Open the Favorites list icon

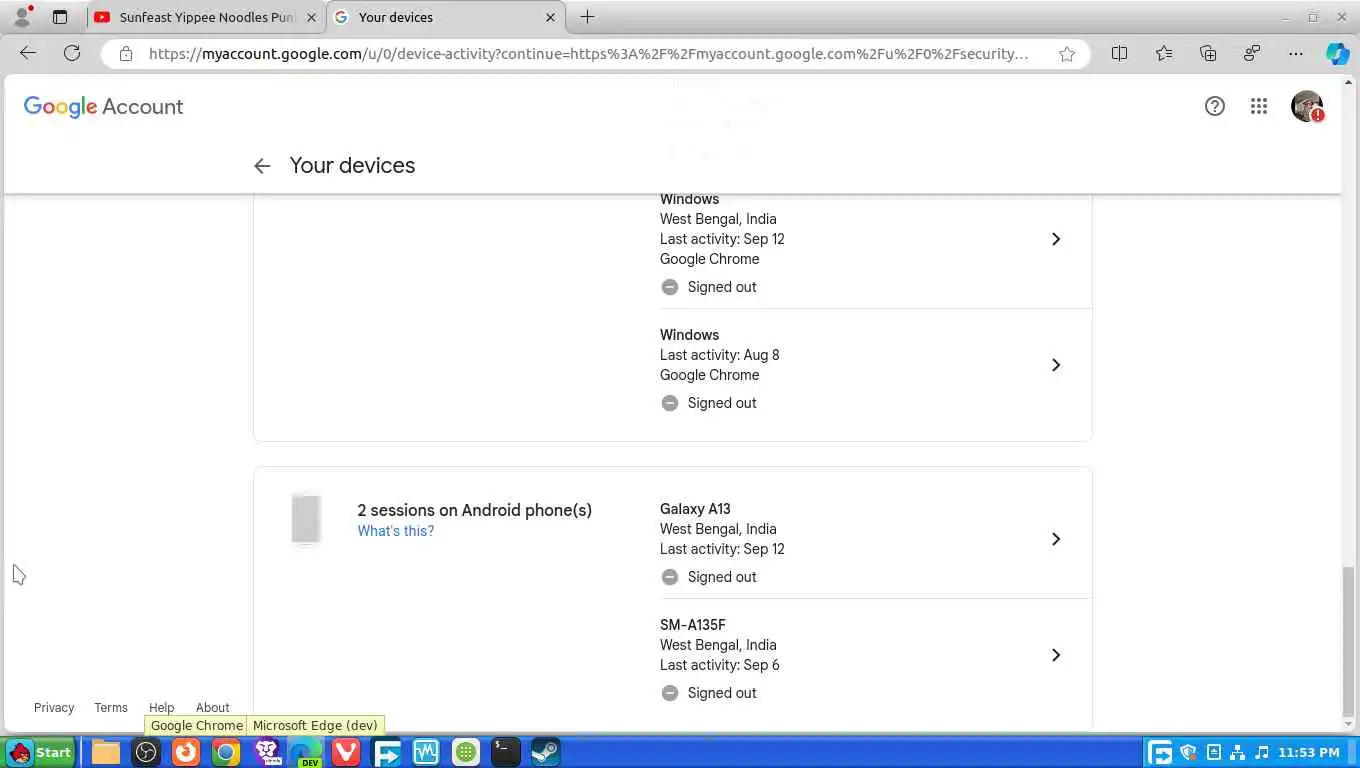click(1164, 54)
